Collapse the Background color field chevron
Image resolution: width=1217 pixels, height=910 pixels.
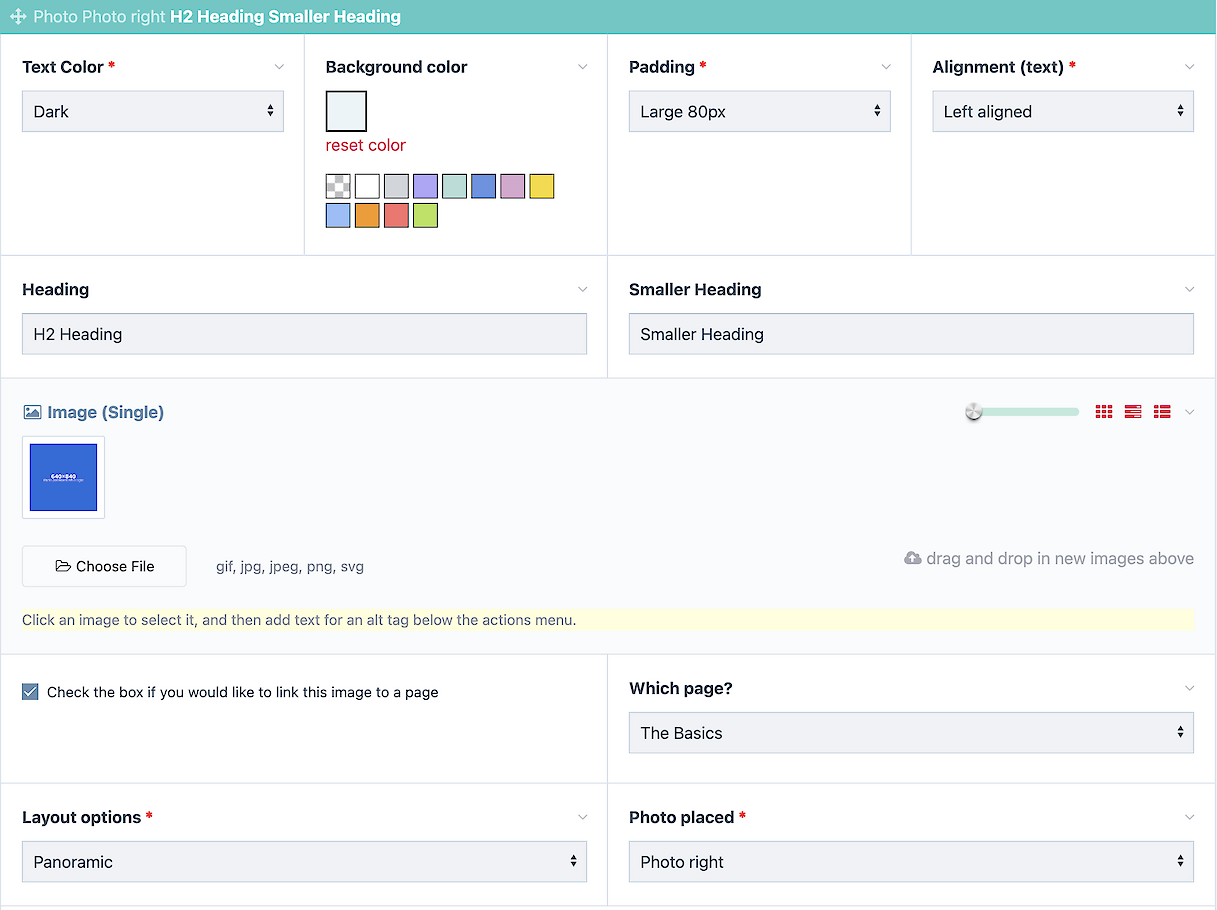click(x=583, y=67)
